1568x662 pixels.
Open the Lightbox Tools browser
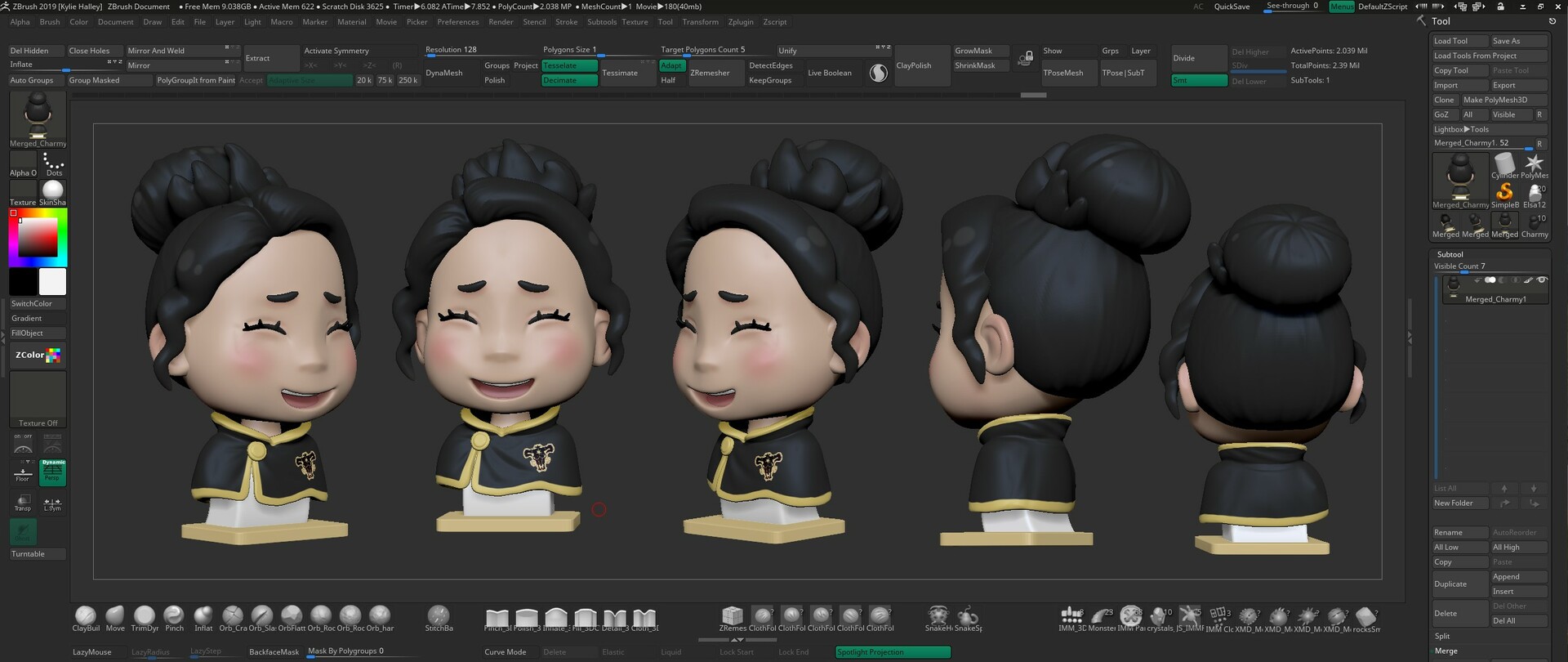pos(1490,129)
